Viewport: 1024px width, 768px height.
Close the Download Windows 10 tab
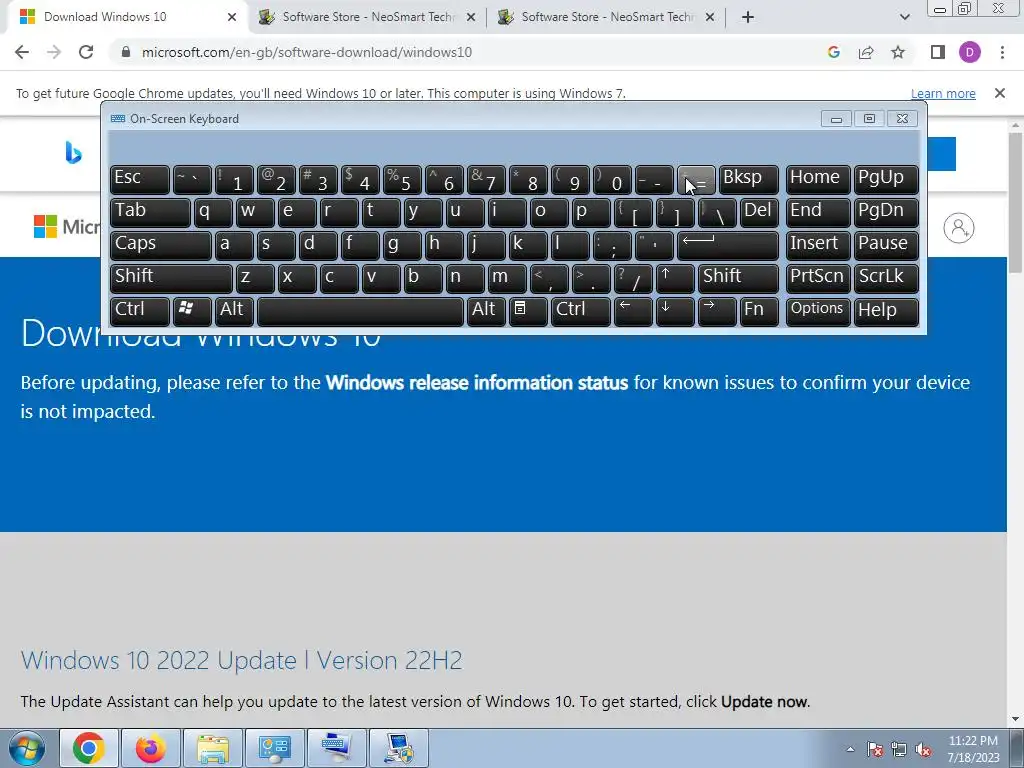[x=232, y=17]
